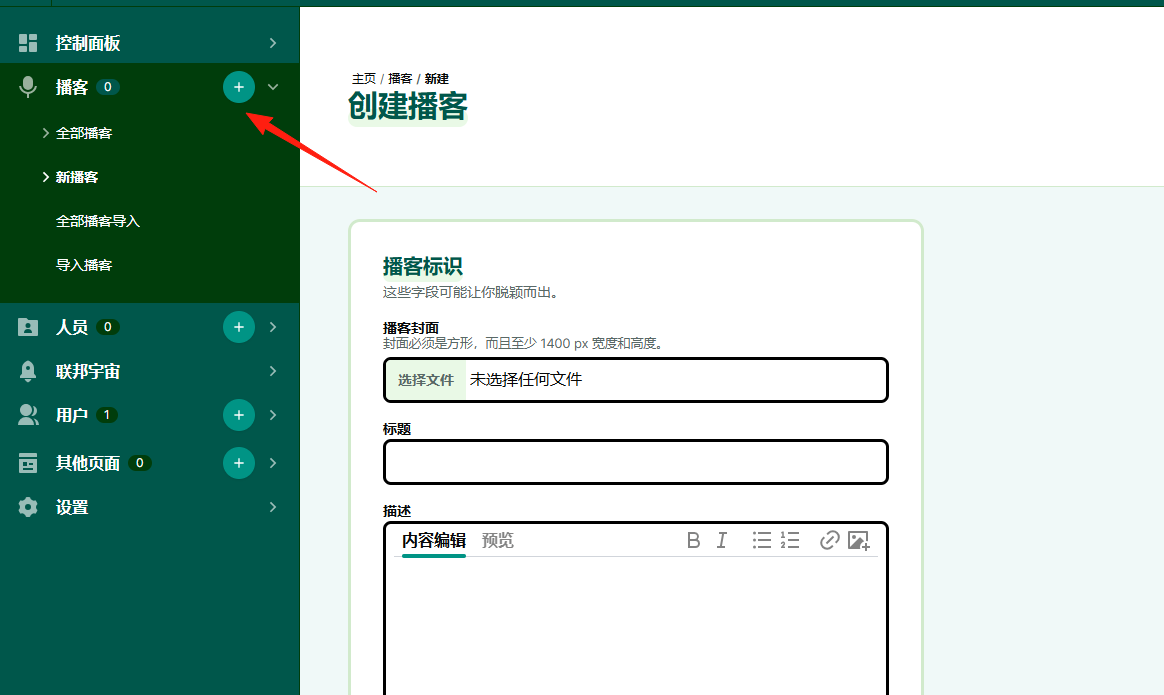1164x695 pixels.
Task: Collapse the 播客 sidebar section chevron
Action: coord(272,87)
